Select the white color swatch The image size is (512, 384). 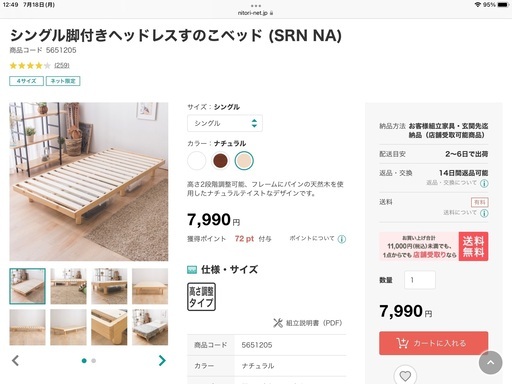pos(197,160)
